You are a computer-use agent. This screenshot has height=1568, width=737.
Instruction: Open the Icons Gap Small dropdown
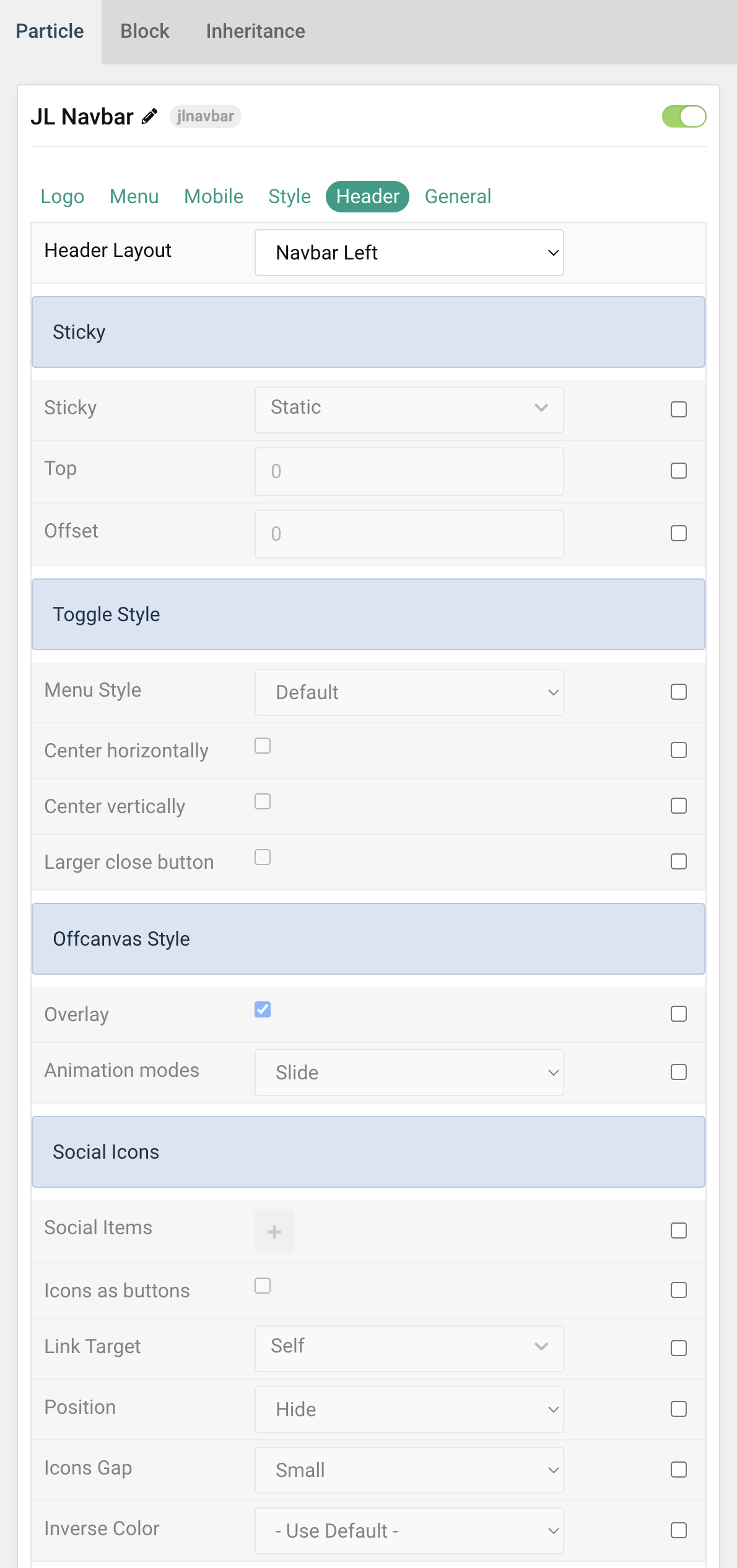[x=409, y=1470]
